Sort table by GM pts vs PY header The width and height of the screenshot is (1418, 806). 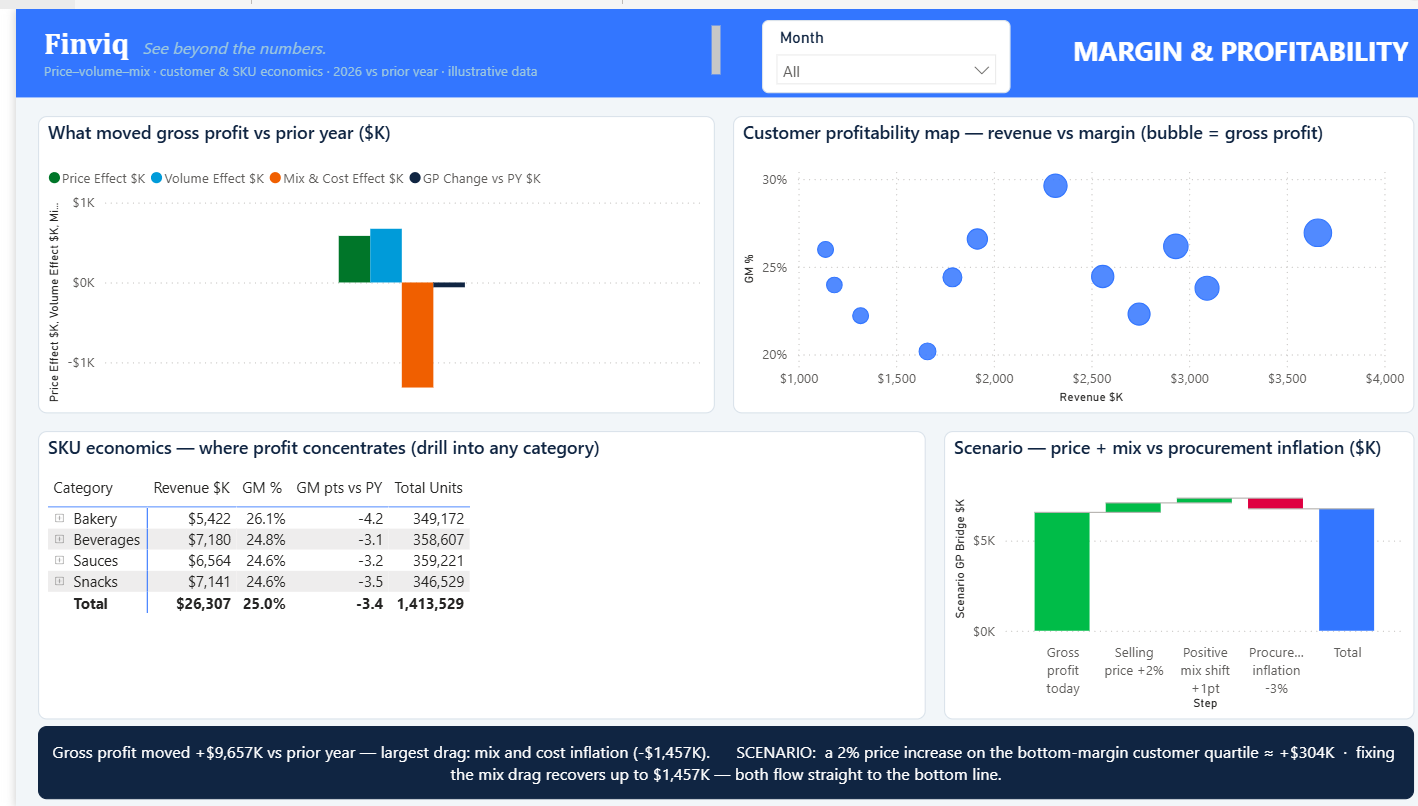coord(339,488)
